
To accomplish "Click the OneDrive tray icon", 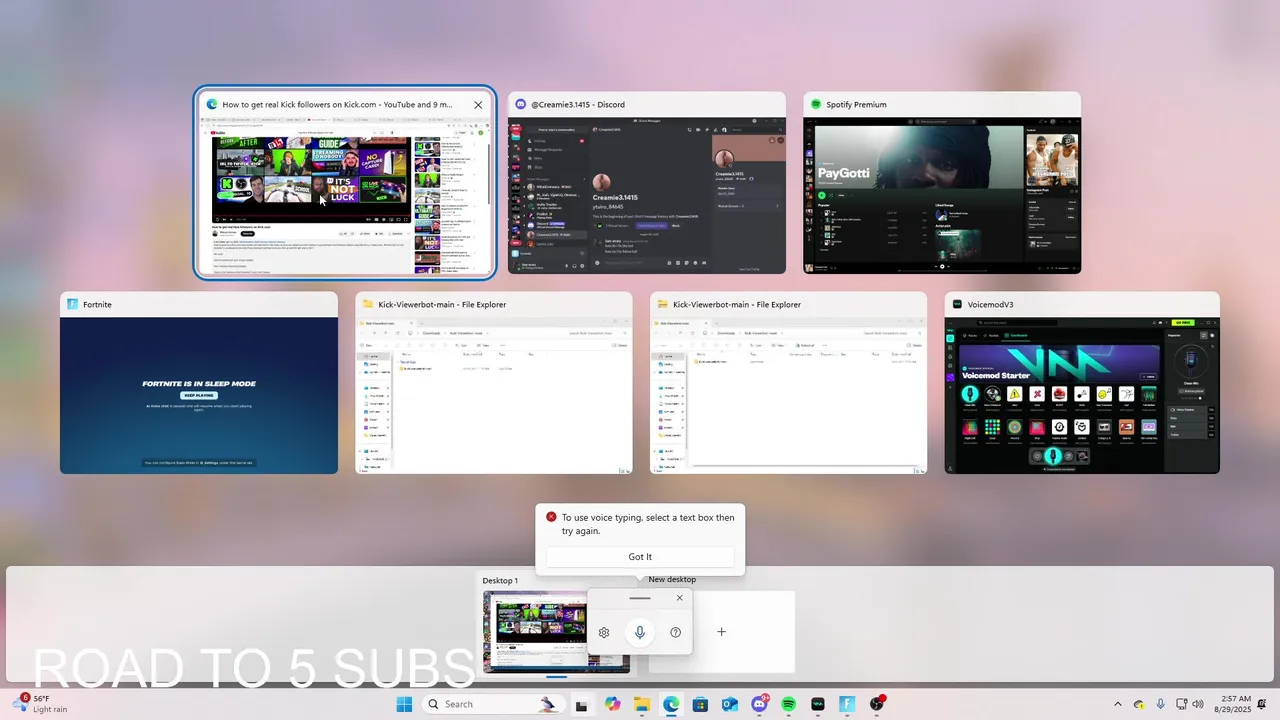I will click(1140, 704).
